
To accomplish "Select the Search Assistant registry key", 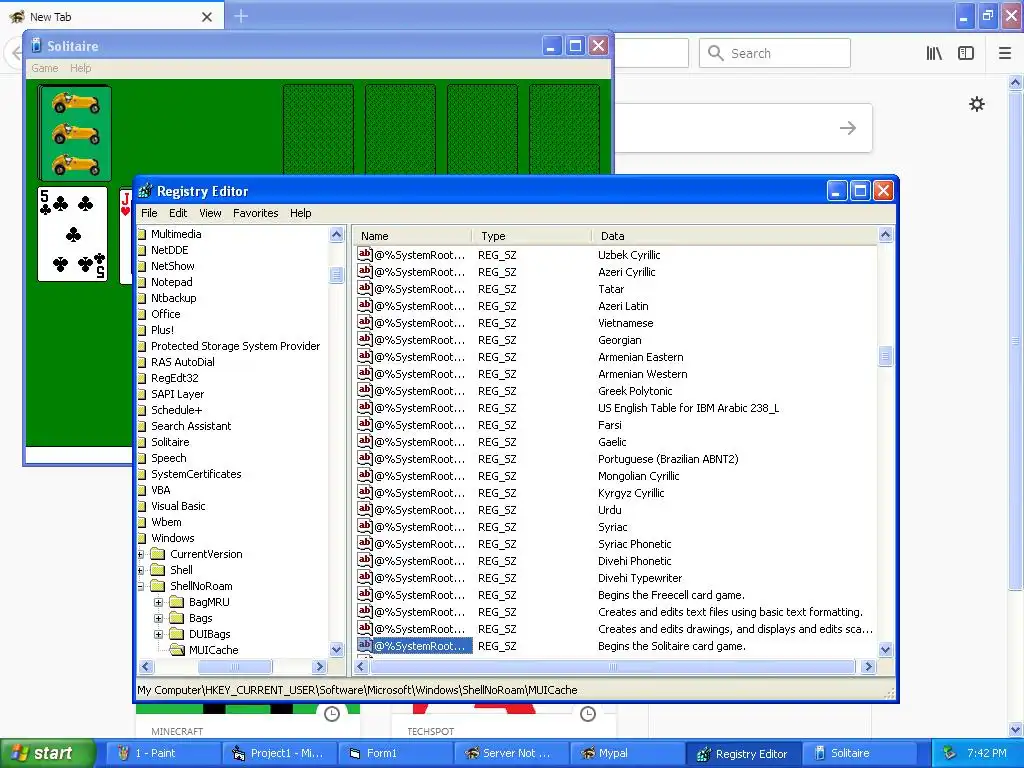I will coord(191,426).
